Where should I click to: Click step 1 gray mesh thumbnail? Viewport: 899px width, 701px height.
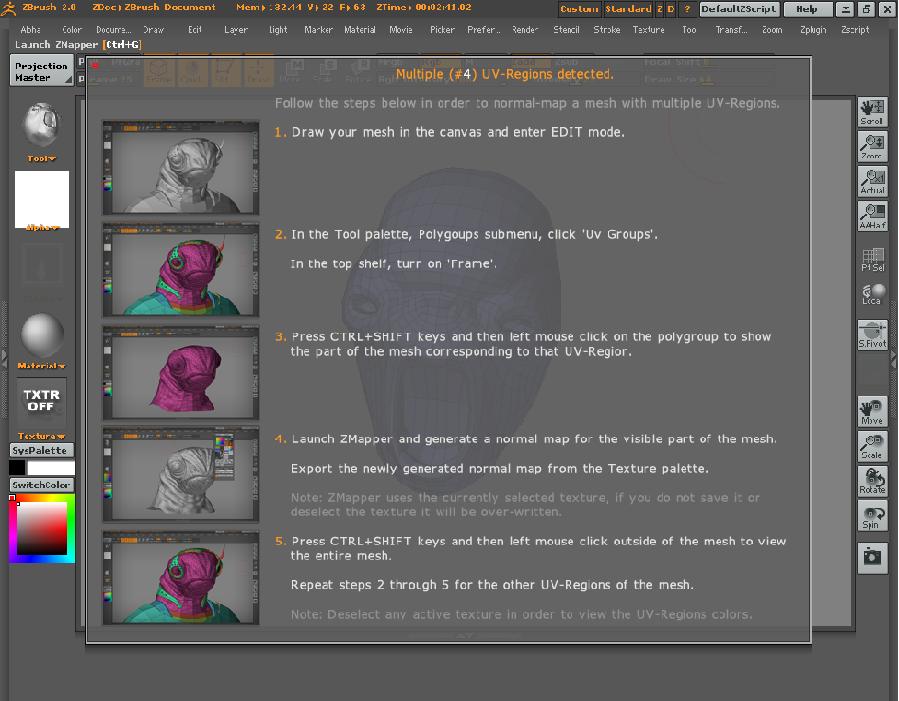(x=181, y=167)
